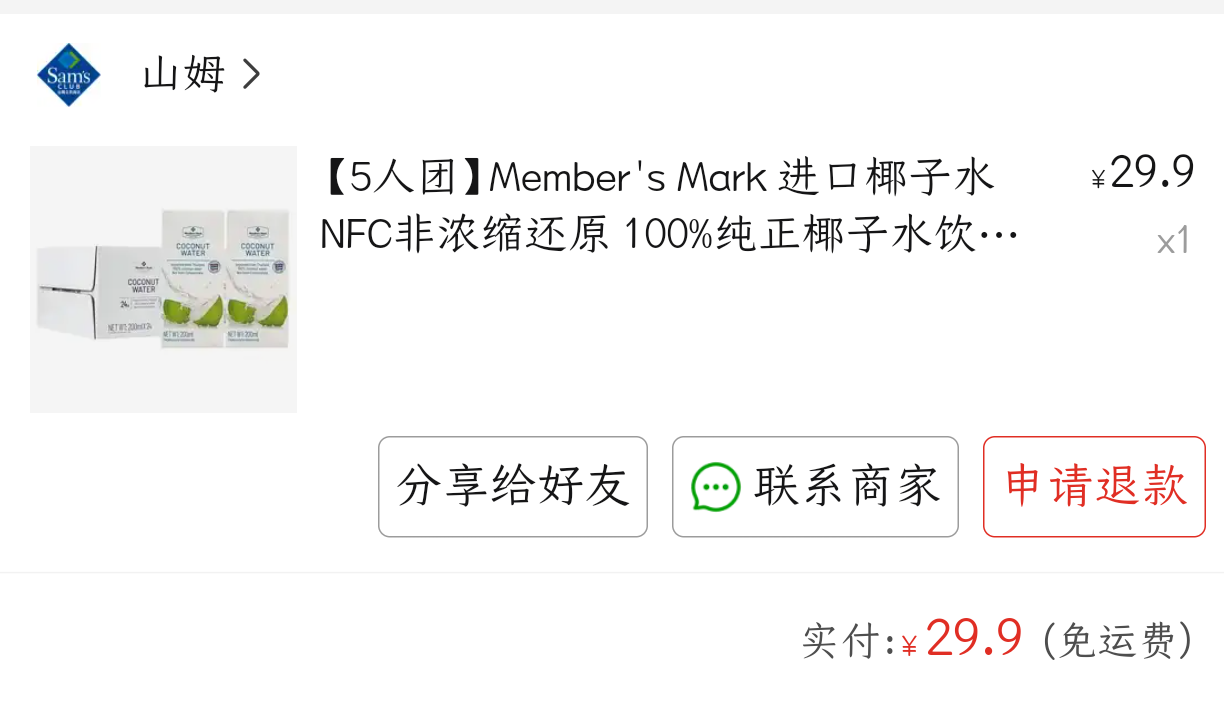Open product title starting with 【5人团】Member's Mark
The image size is (1224, 705).
tap(657, 178)
